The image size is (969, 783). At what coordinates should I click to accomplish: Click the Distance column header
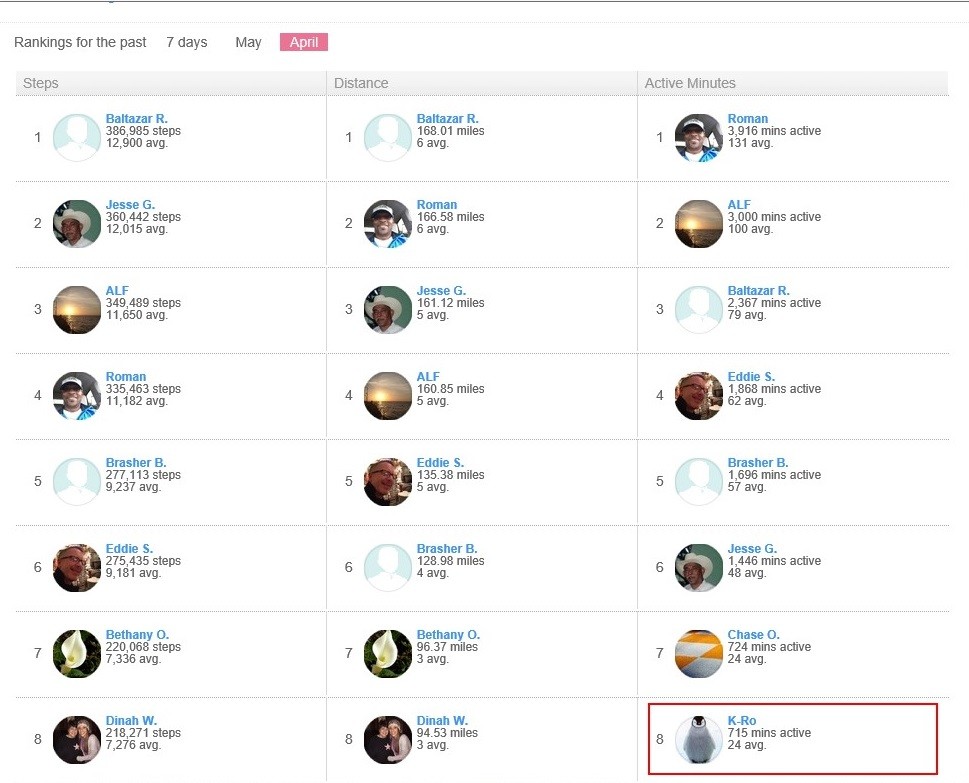pyautogui.click(x=361, y=84)
